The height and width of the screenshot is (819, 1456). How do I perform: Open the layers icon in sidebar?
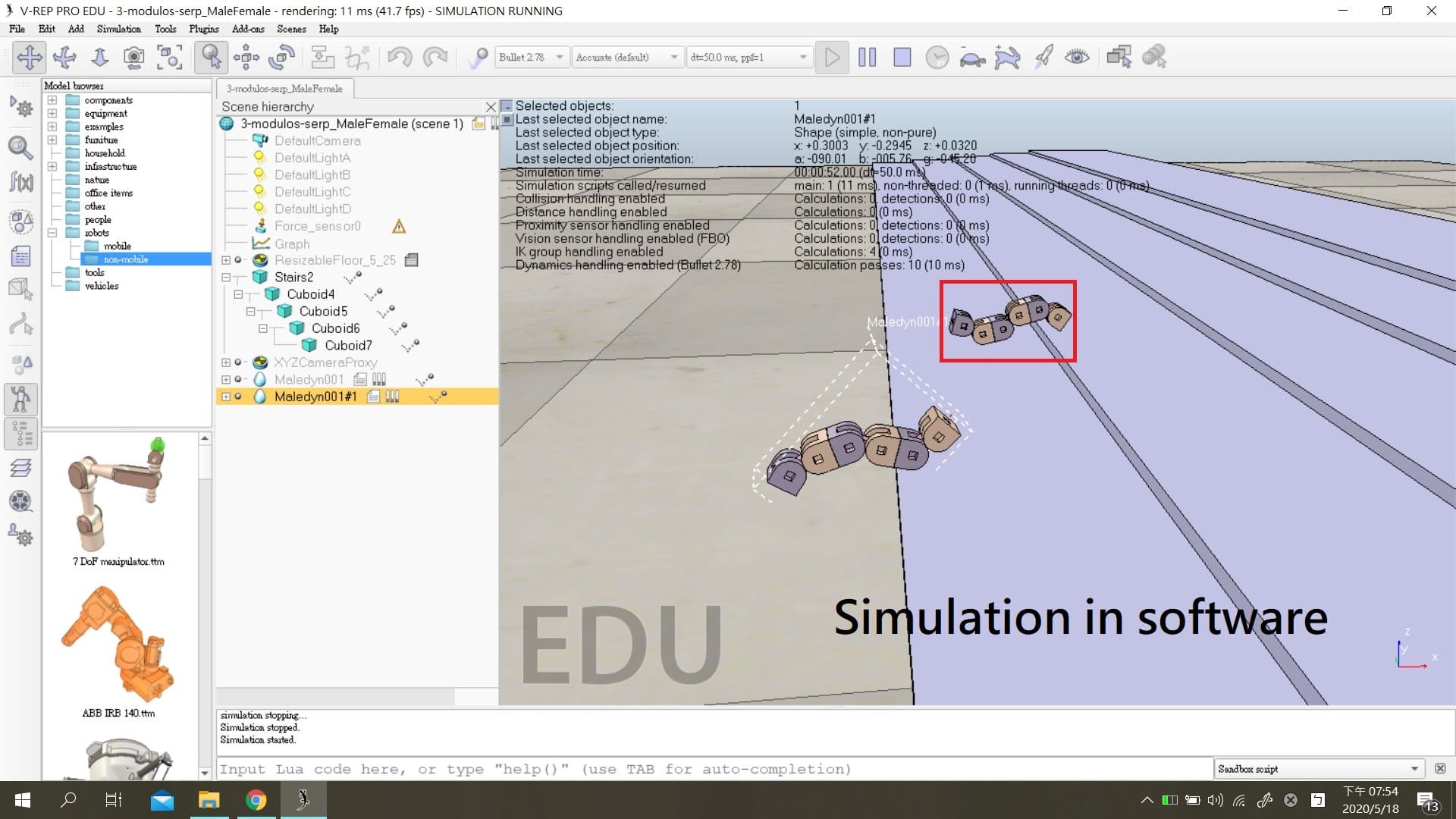(x=21, y=468)
